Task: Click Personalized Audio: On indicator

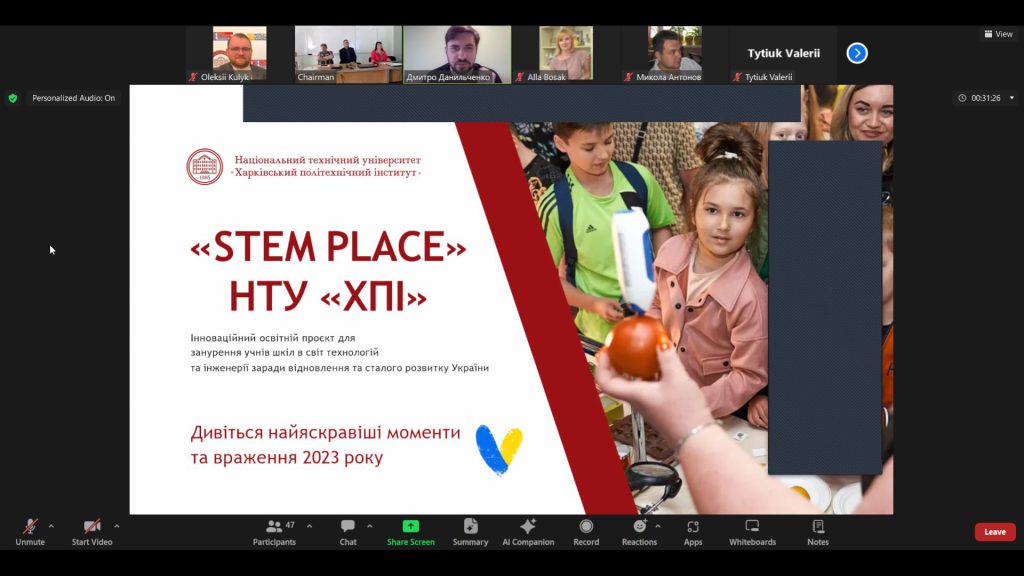Action: pos(73,98)
